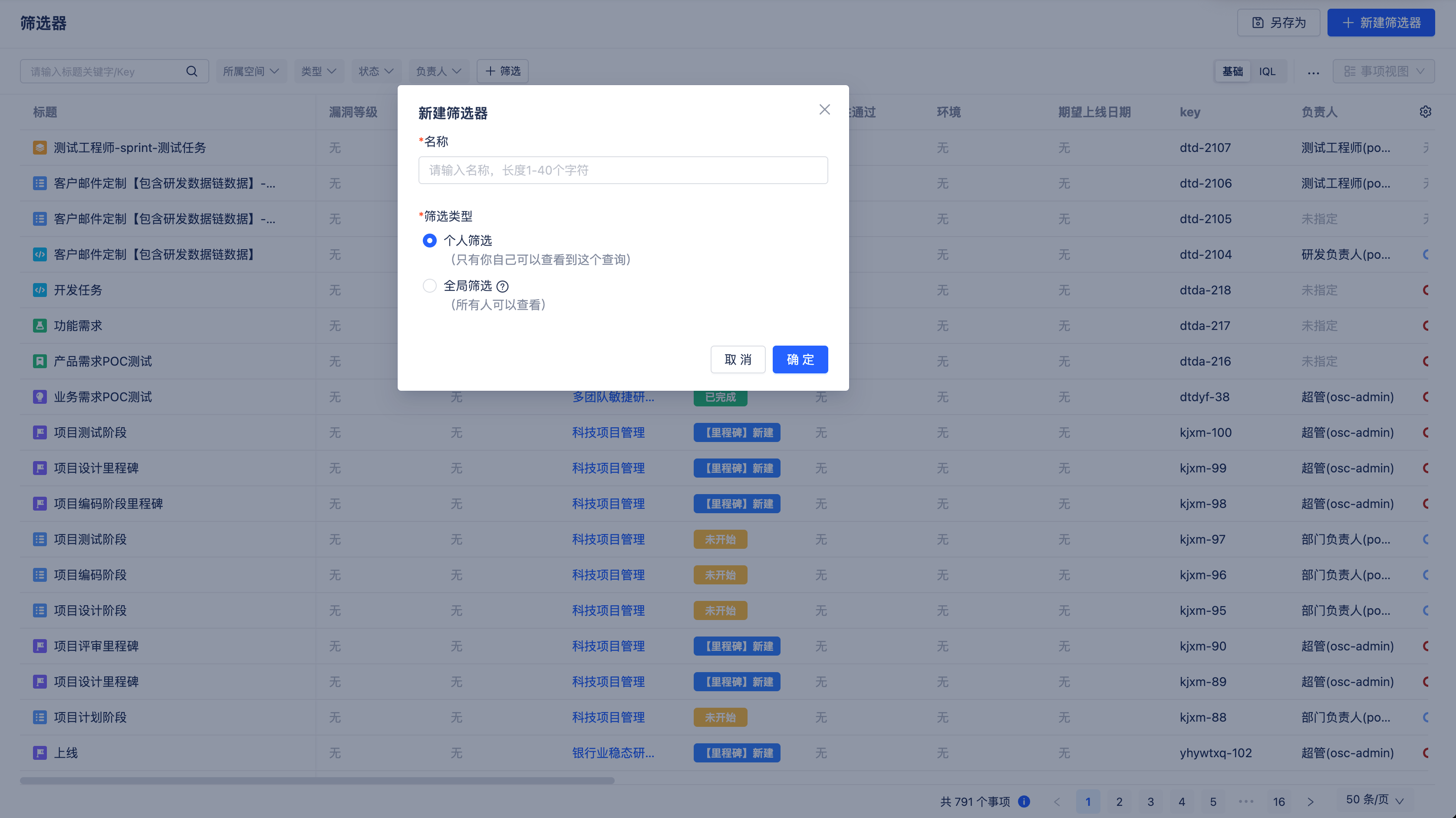Click the horizontal table scrollbar
This screenshot has width=1456, height=818.
[317, 781]
